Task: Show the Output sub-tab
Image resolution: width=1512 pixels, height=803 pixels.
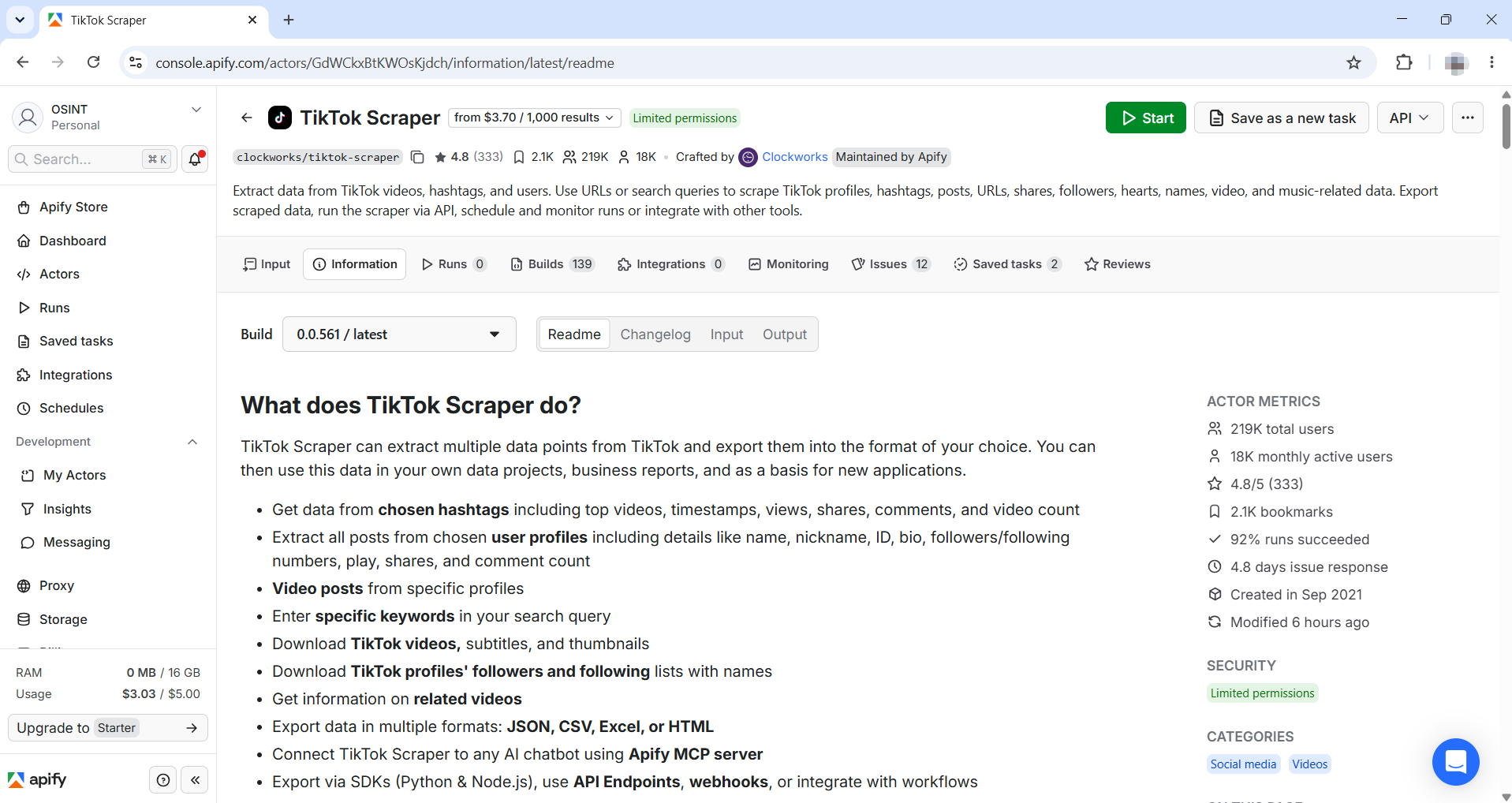Action: pyautogui.click(x=785, y=334)
